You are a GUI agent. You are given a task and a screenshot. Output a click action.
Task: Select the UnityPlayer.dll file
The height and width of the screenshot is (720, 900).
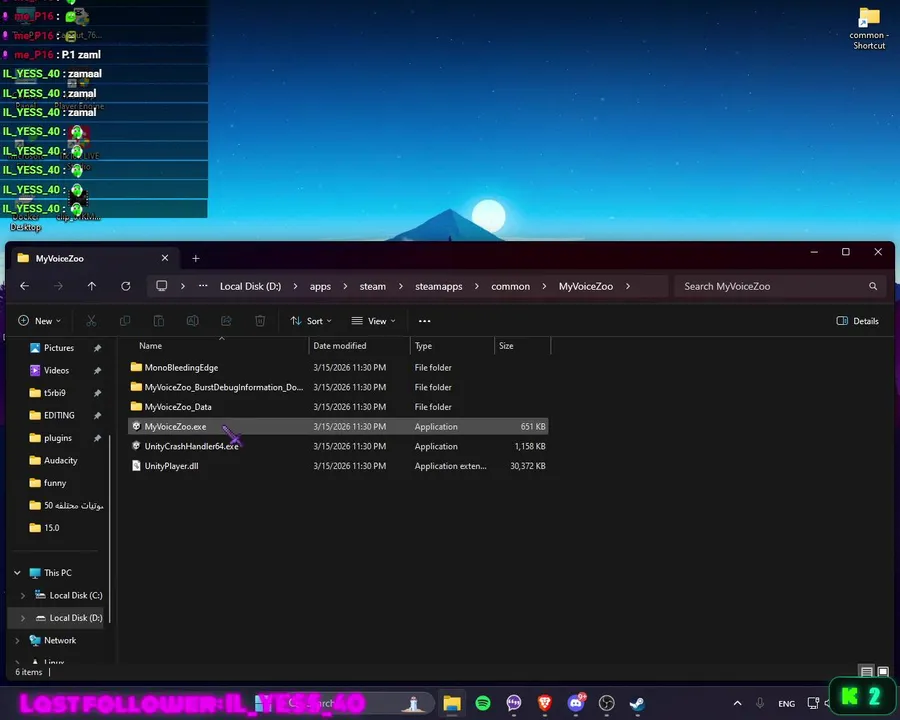point(338,466)
